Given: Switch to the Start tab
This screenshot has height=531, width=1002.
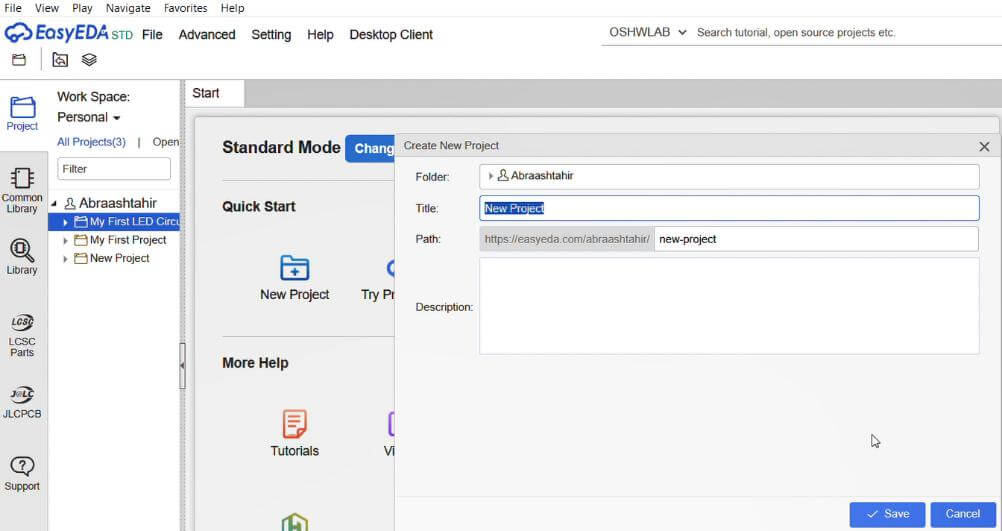Looking at the screenshot, I should [215, 93].
